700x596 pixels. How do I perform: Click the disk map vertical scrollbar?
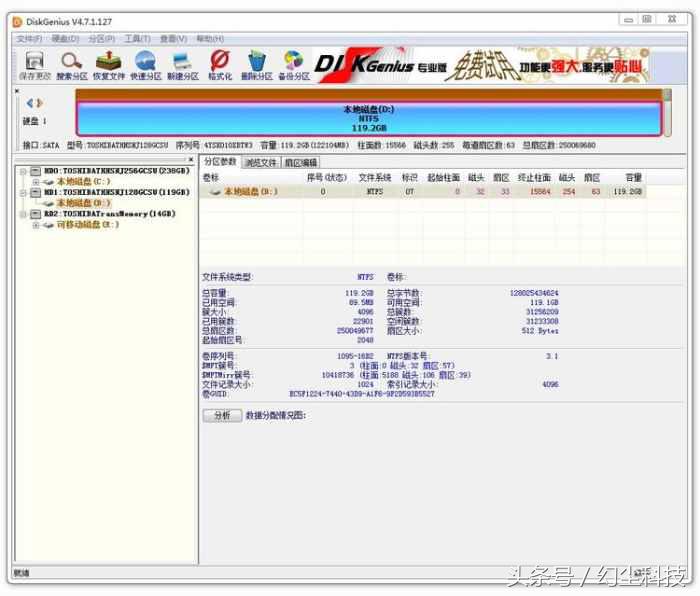pos(667,112)
